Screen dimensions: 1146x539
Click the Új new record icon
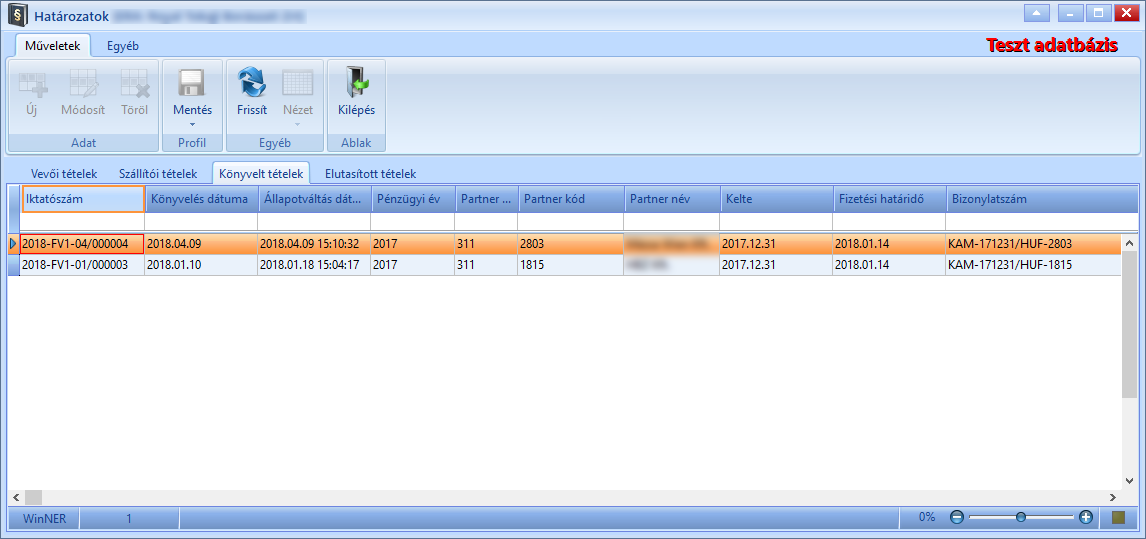(31, 83)
